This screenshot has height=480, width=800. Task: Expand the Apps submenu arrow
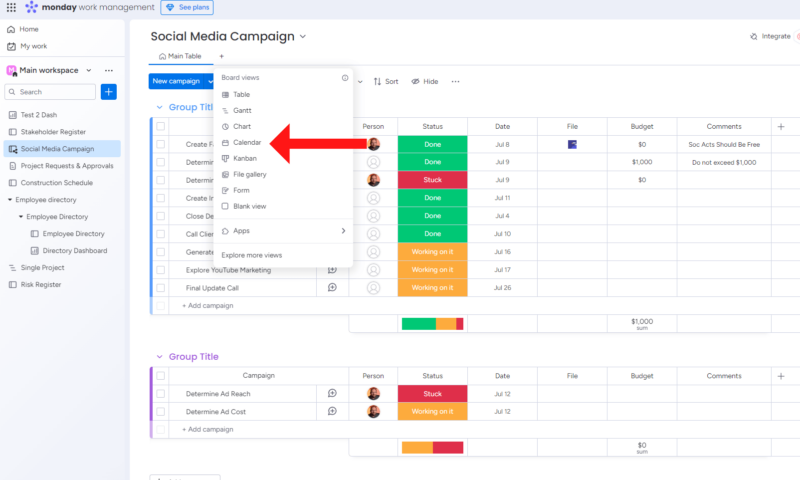click(x=343, y=231)
